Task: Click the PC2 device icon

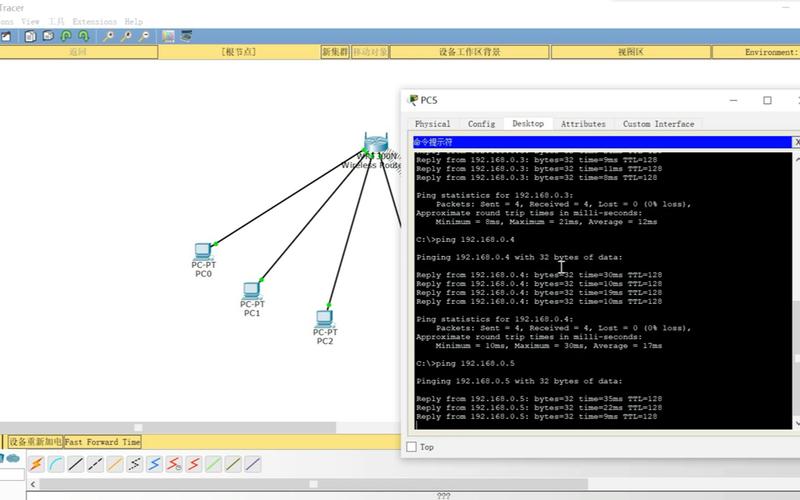Action: tap(324, 320)
